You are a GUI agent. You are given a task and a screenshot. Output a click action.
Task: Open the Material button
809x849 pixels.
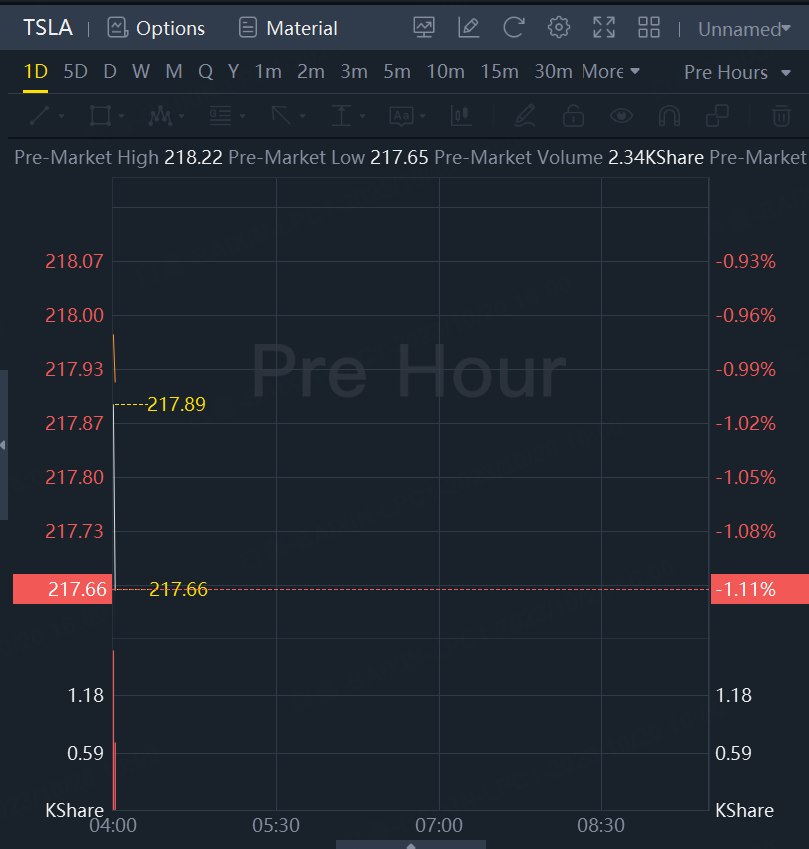point(288,28)
